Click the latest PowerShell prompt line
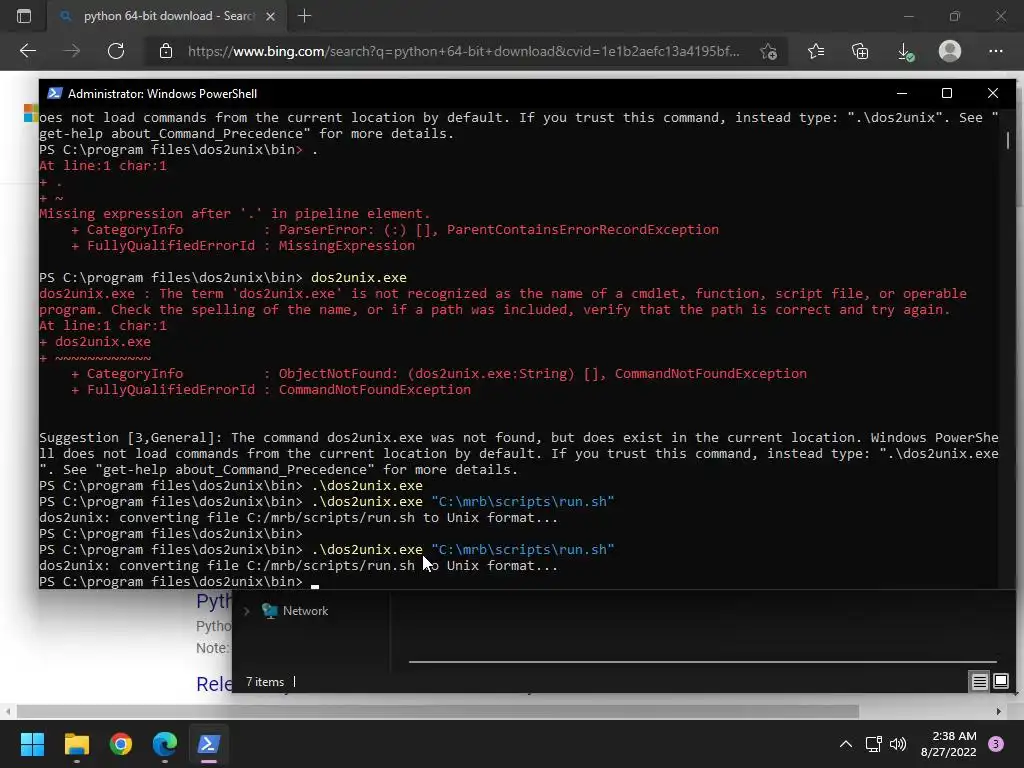This screenshot has width=1024, height=768. [x=171, y=582]
